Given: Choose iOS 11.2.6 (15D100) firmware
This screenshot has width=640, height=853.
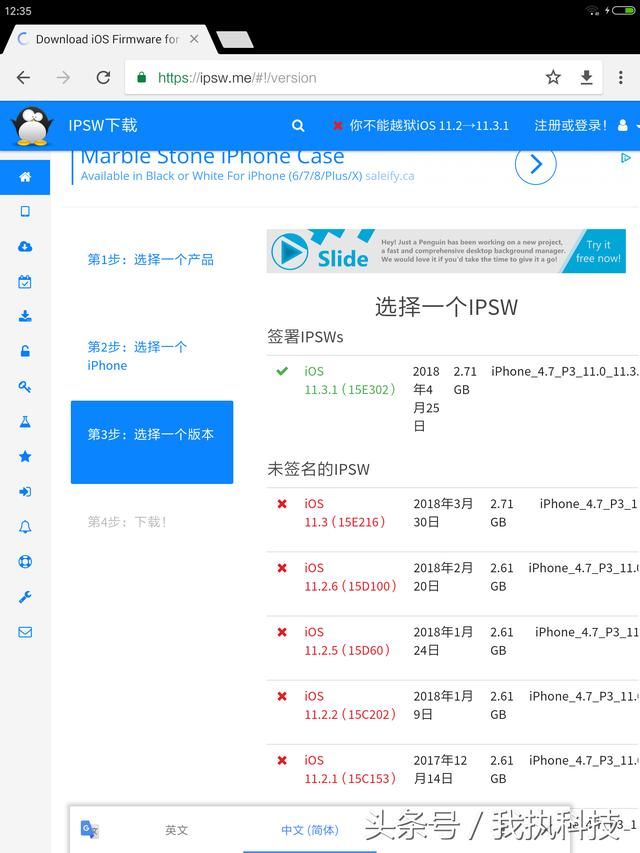Looking at the screenshot, I should click(350, 577).
